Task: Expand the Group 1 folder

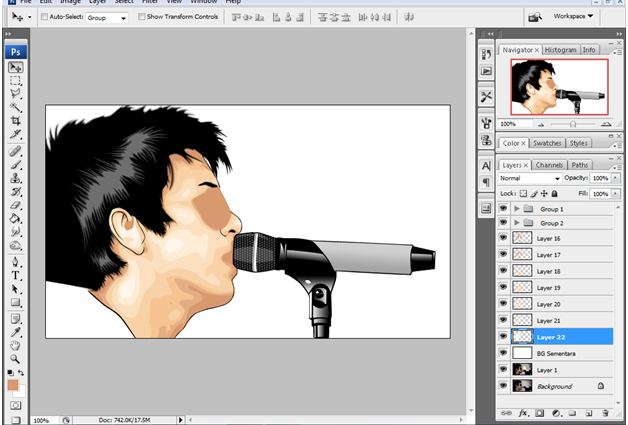Action: point(517,209)
